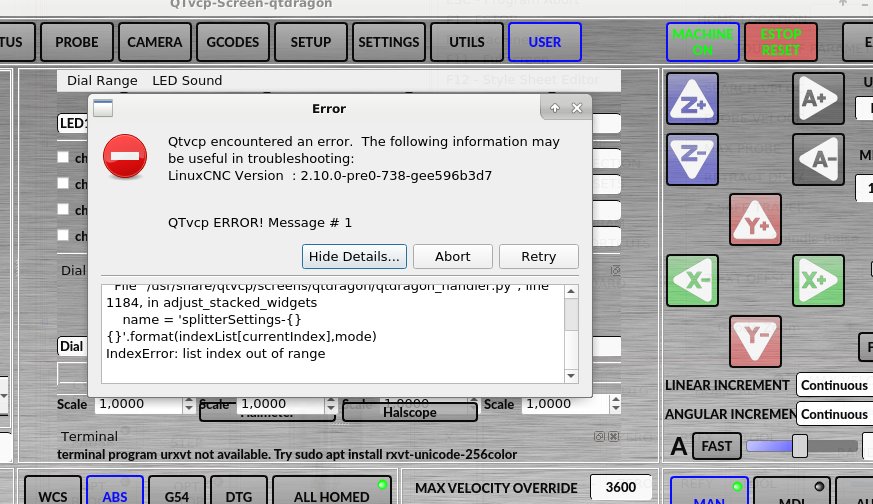Click the IndexError message line

[x=215, y=354]
